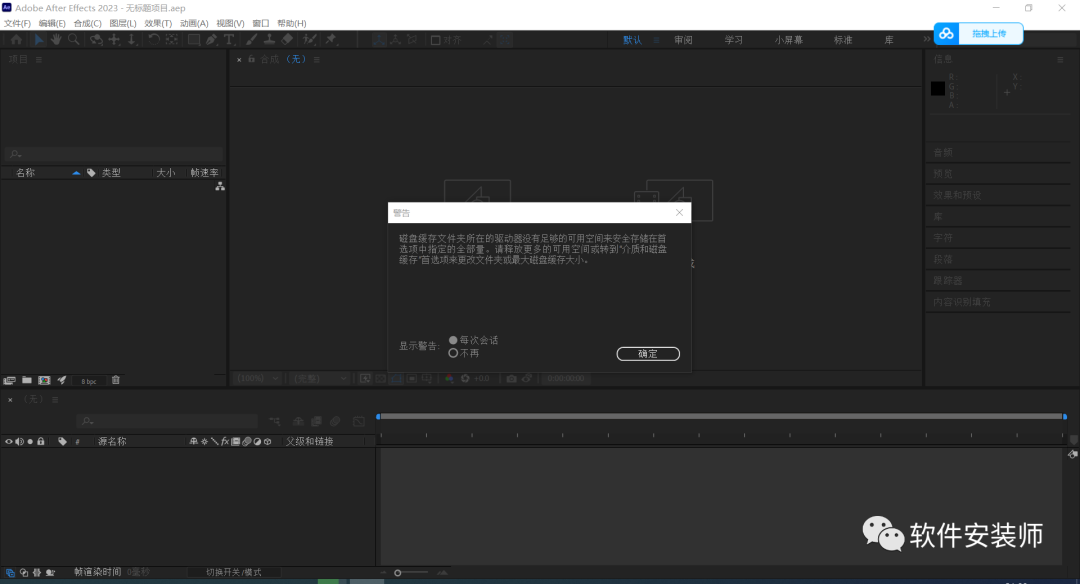The height and width of the screenshot is (584, 1080).
Task: Choose the Horizontal Type tool
Action: [x=229, y=40]
